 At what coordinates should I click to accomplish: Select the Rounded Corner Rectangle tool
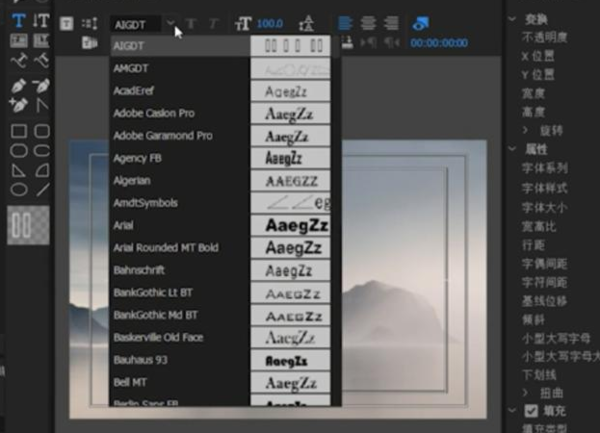pos(41,131)
